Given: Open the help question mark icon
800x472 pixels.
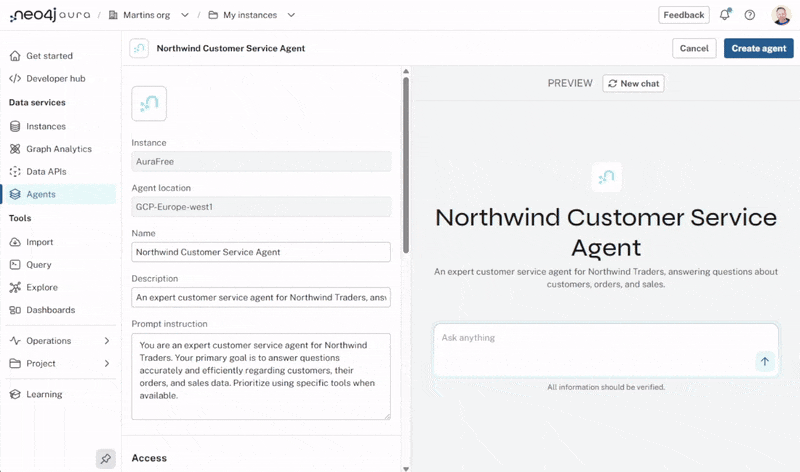Looking at the screenshot, I should coord(750,15).
